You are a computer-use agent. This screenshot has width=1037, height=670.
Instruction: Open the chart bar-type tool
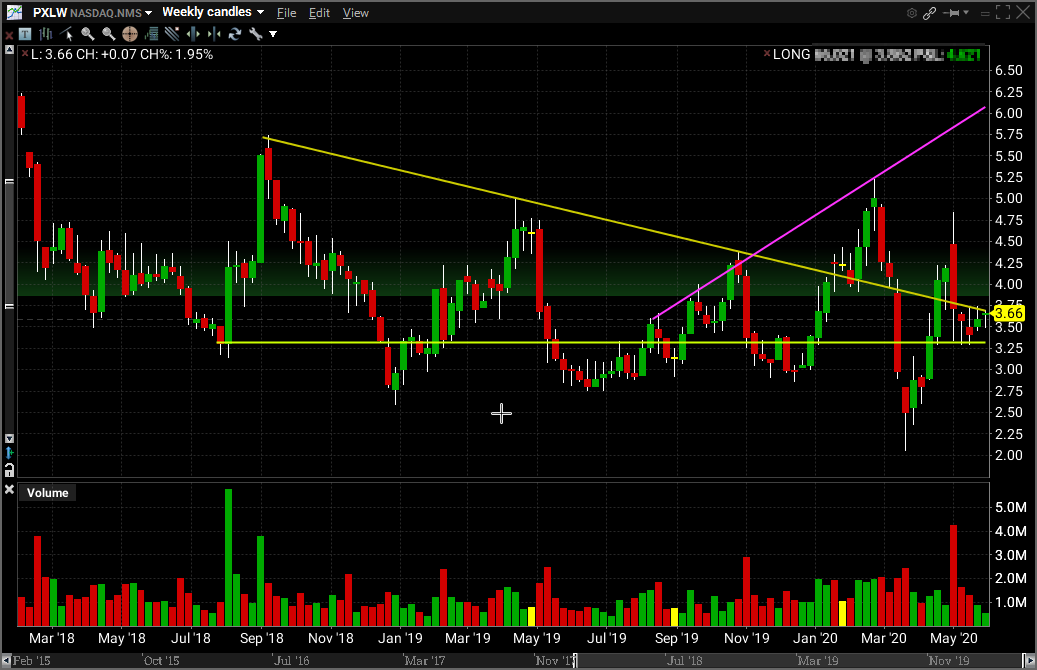46,34
